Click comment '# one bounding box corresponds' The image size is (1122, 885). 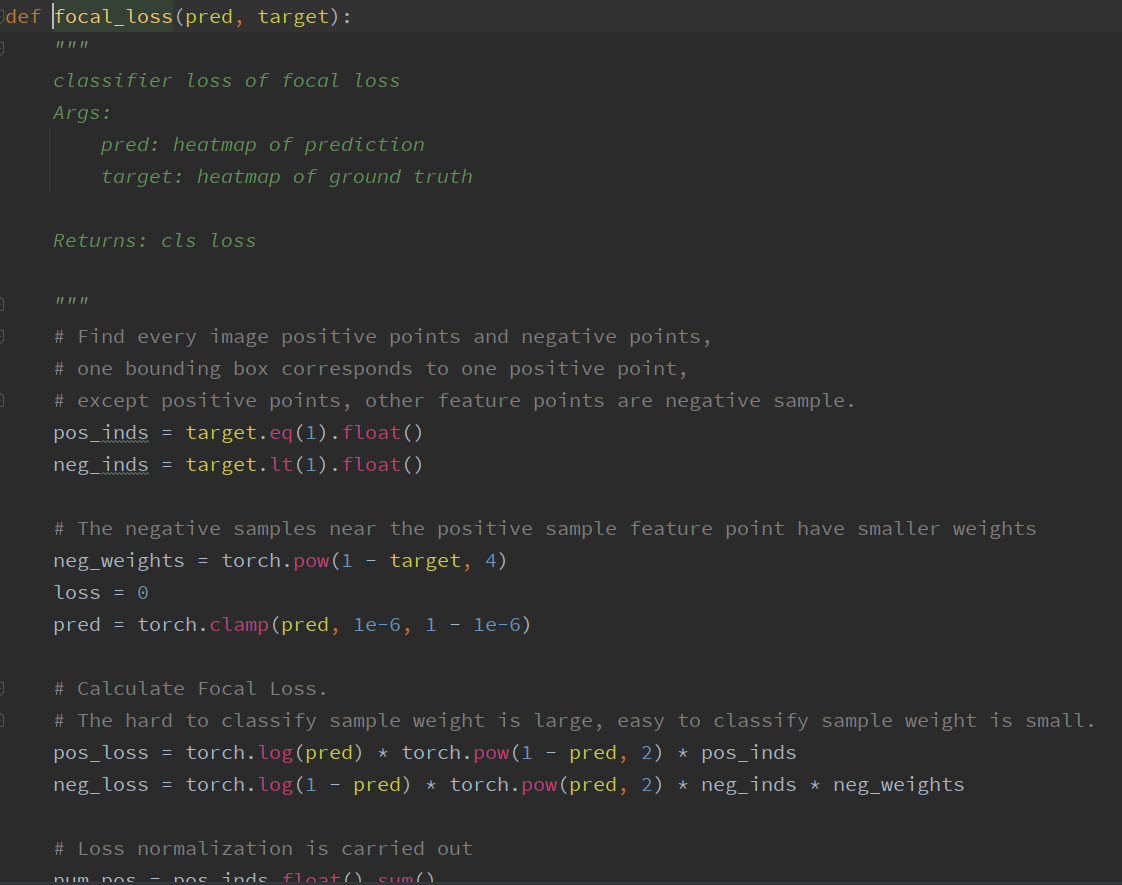point(371,368)
